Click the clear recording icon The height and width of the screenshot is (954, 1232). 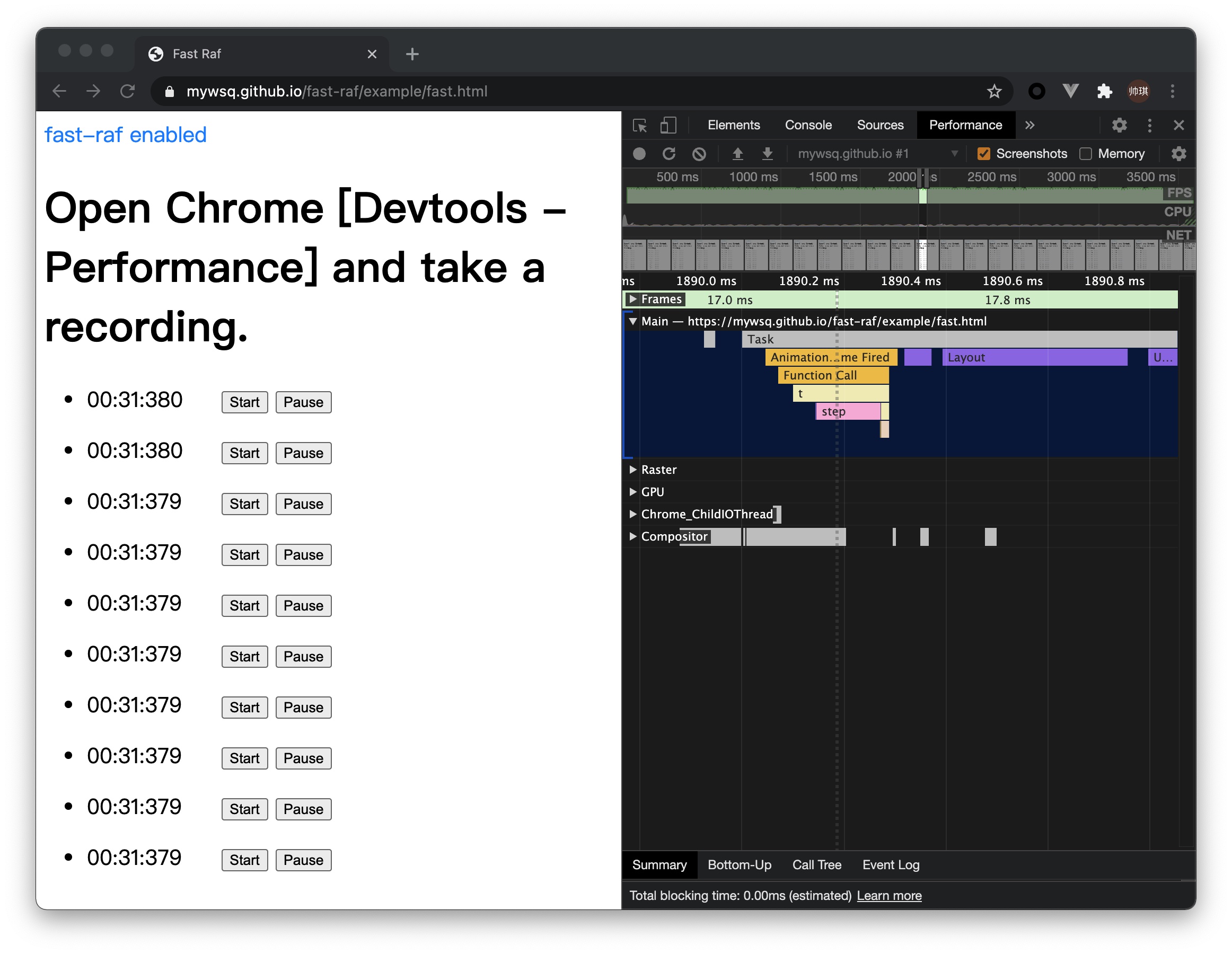699,153
